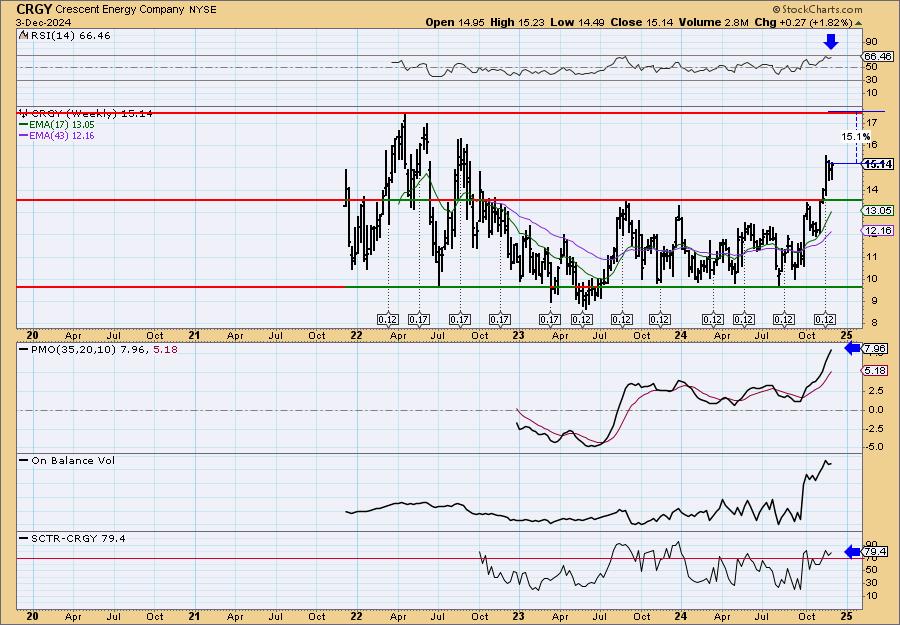
Task: Click the Chg +0.27 (+1.82%) value
Action: pos(804,22)
